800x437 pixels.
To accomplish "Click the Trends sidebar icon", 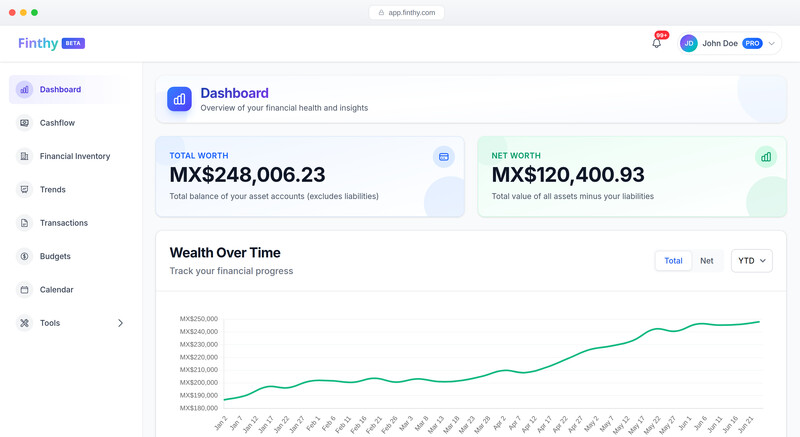I will (24, 189).
